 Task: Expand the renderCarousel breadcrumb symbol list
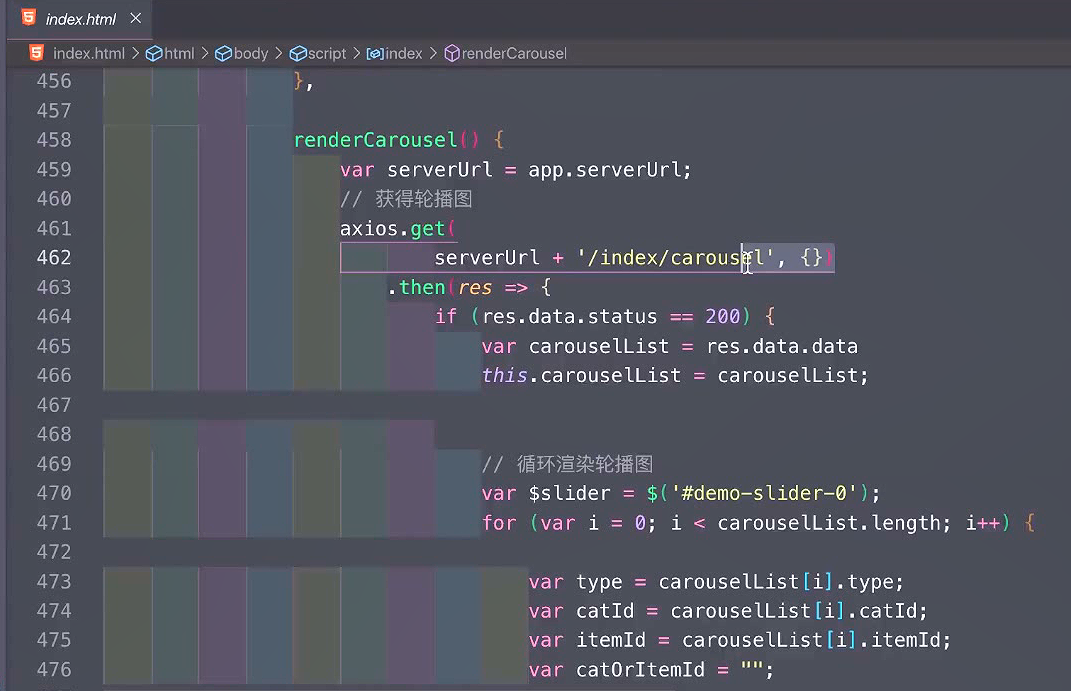pos(514,53)
